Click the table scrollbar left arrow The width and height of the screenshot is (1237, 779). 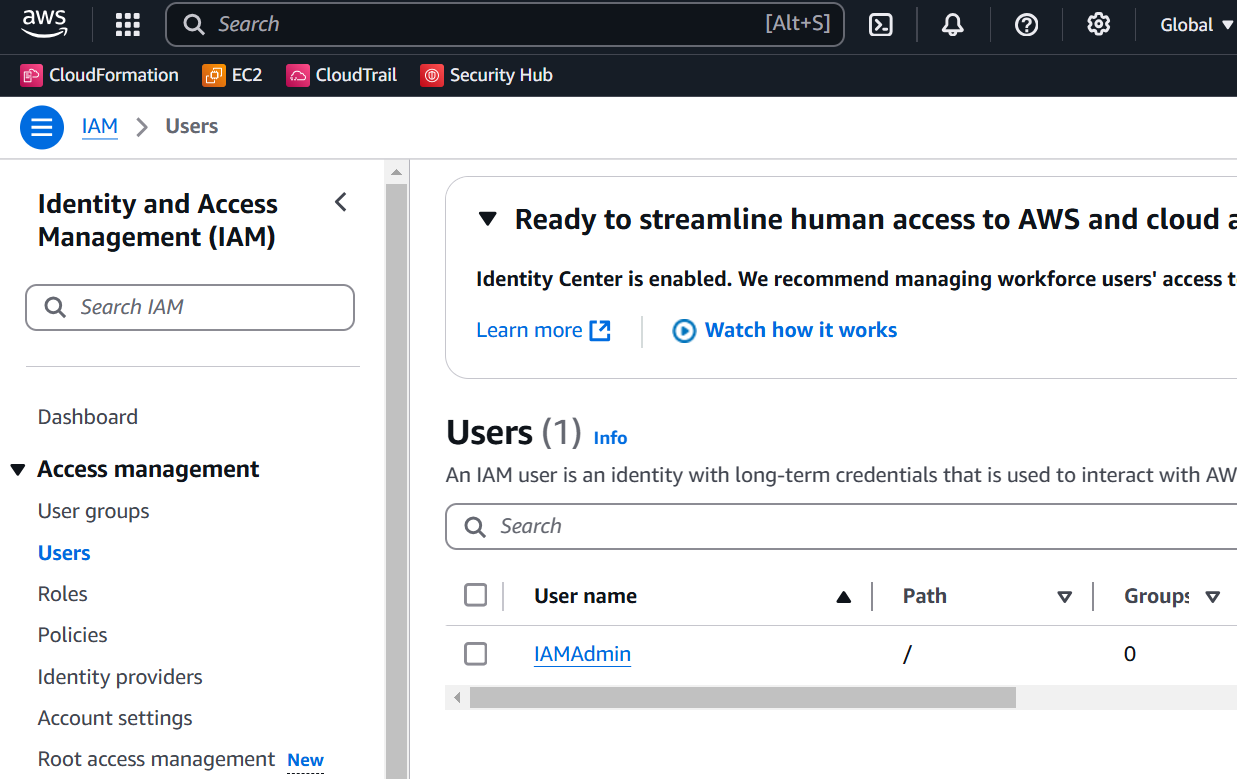pos(457,697)
